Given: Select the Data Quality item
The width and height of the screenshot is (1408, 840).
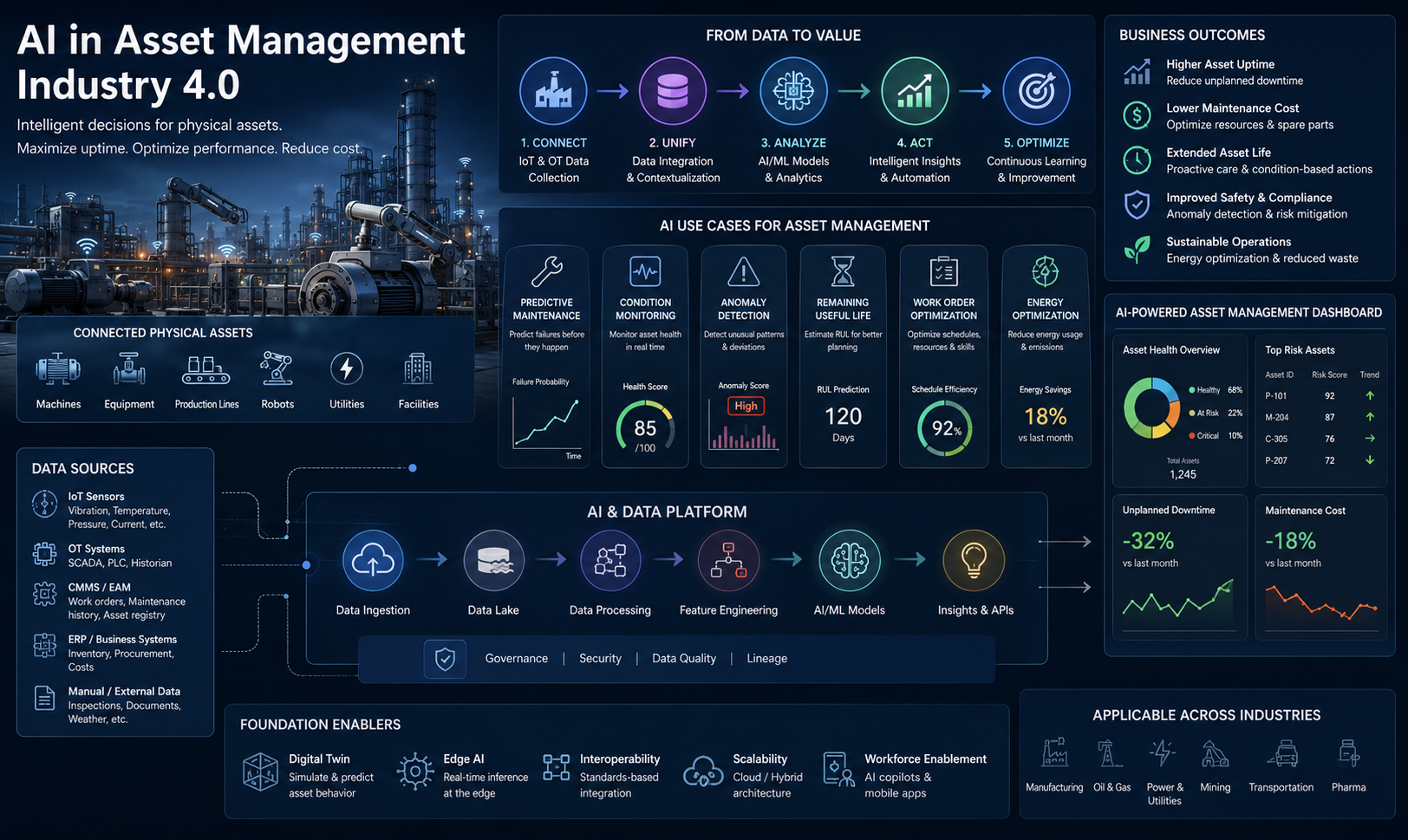Looking at the screenshot, I should (684, 659).
